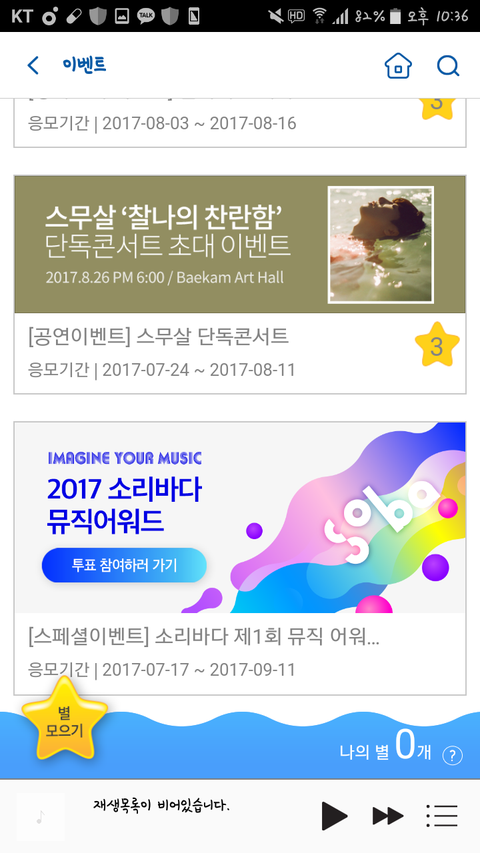Open the home icon in header
This screenshot has height=853, width=480.
point(398,66)
